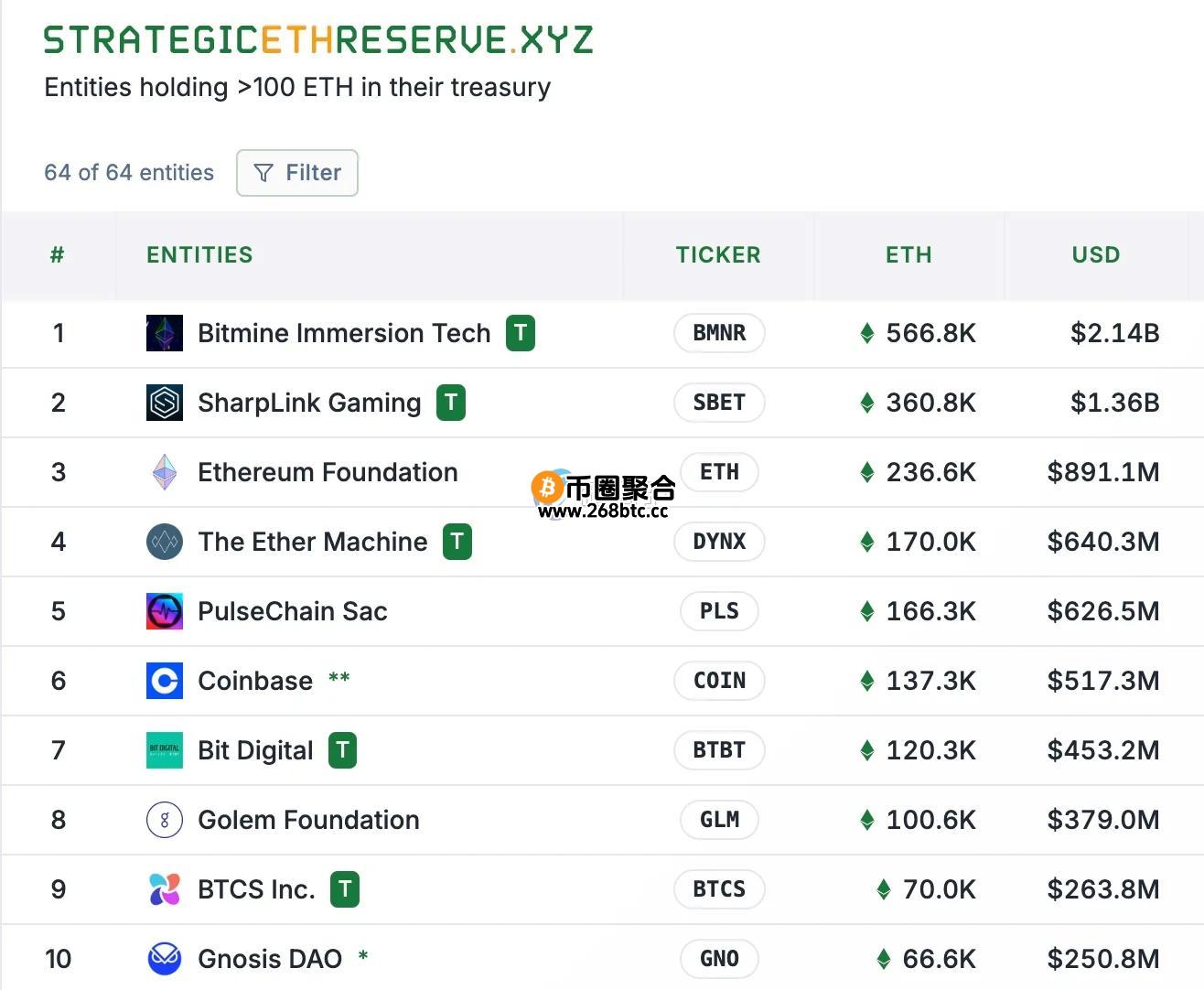Sort by the ETH column header
The height and width of the screenshot is (990, 1204).
pos(908,254)
